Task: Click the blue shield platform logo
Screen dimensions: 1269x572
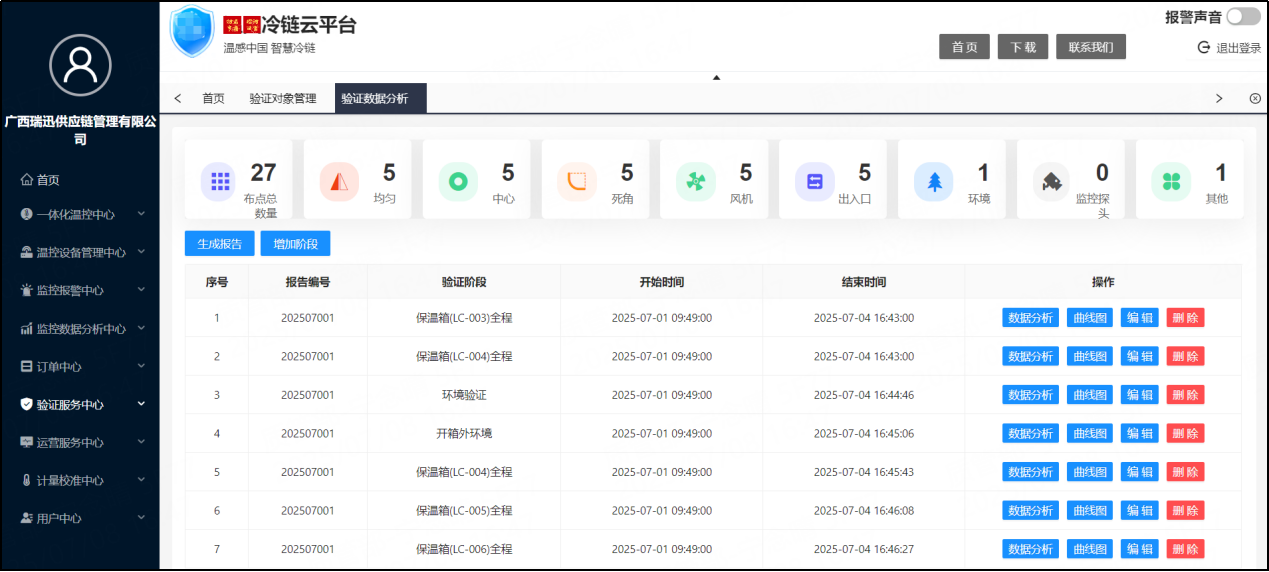Action: click(191, 32)
